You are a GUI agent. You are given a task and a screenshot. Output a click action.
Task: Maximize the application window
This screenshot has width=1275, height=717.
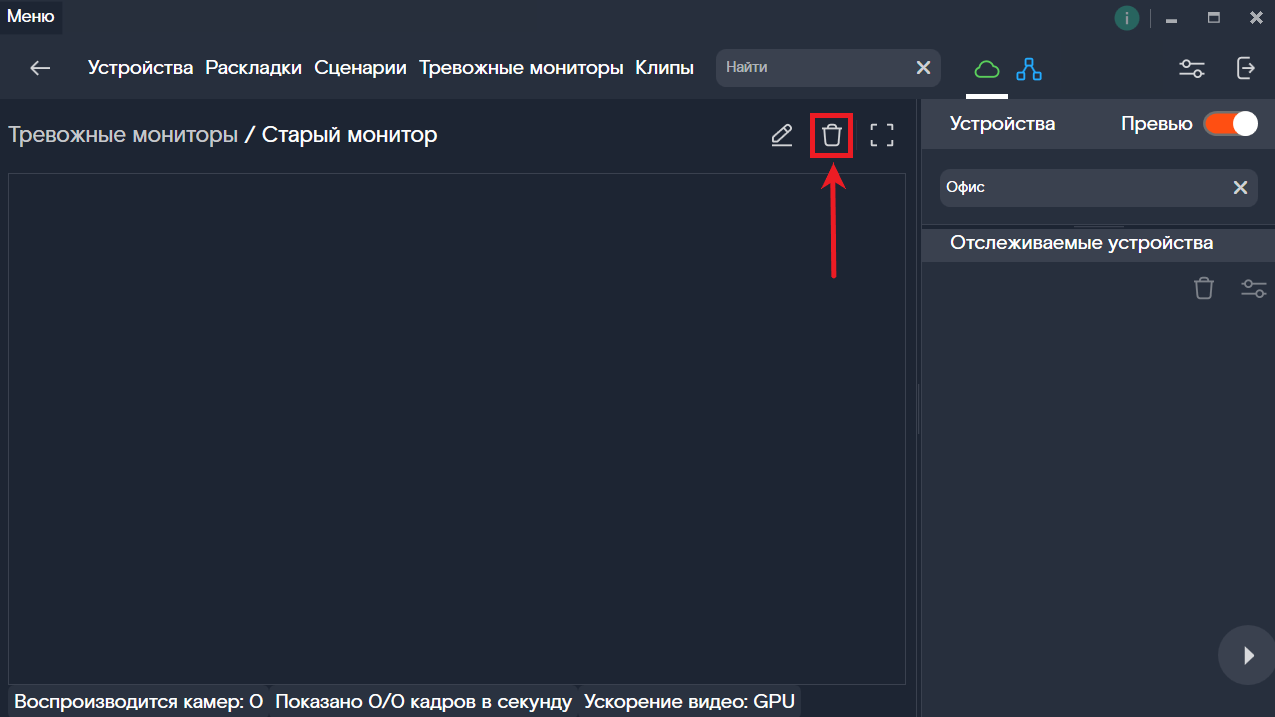[1214, 18]
